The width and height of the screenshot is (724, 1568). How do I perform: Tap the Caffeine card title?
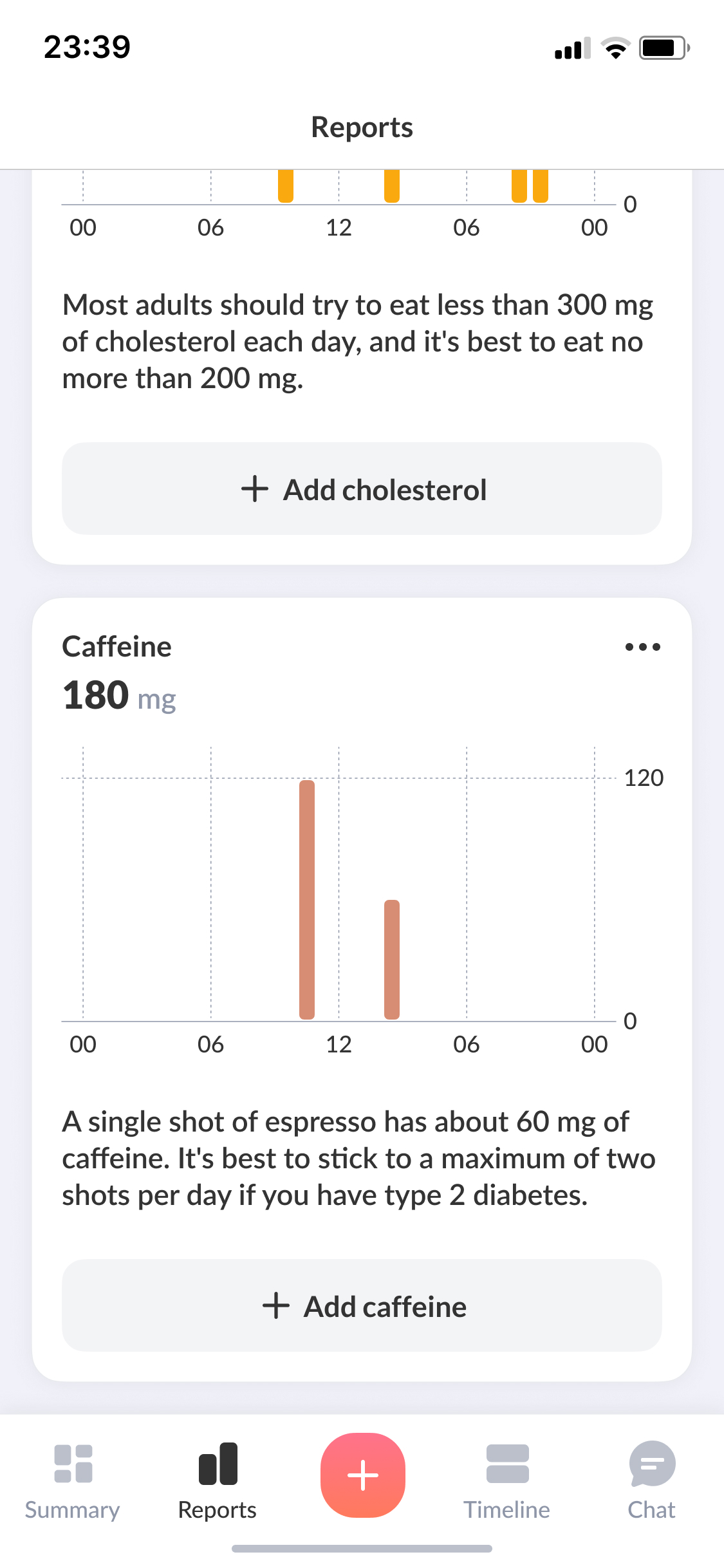point(117,647)
